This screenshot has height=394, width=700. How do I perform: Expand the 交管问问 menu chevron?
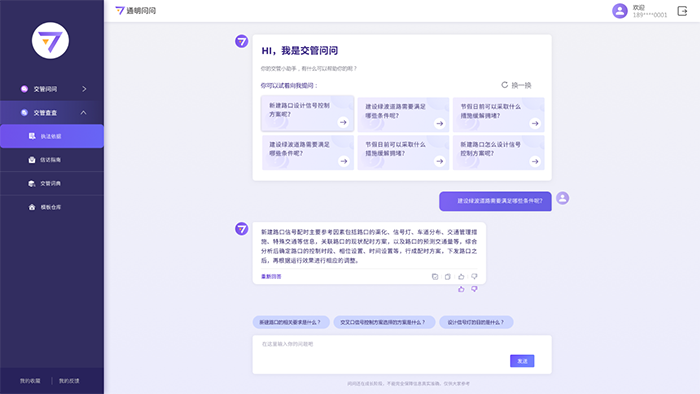[x=84, y=89]
